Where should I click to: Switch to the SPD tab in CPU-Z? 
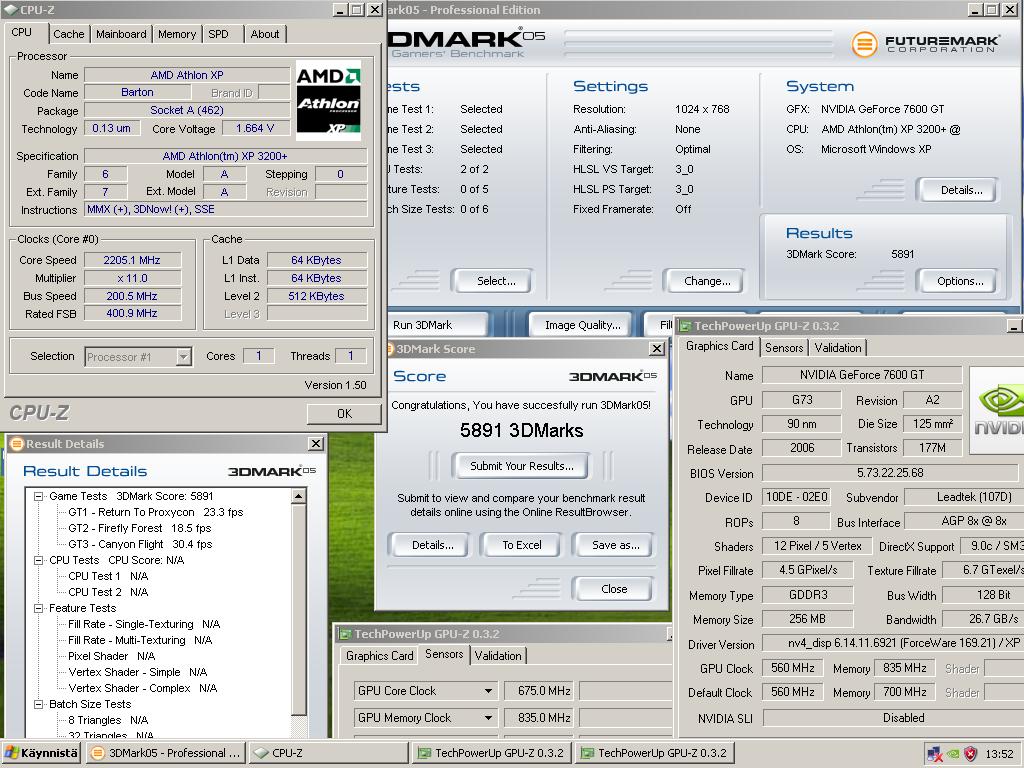(219, 34)
